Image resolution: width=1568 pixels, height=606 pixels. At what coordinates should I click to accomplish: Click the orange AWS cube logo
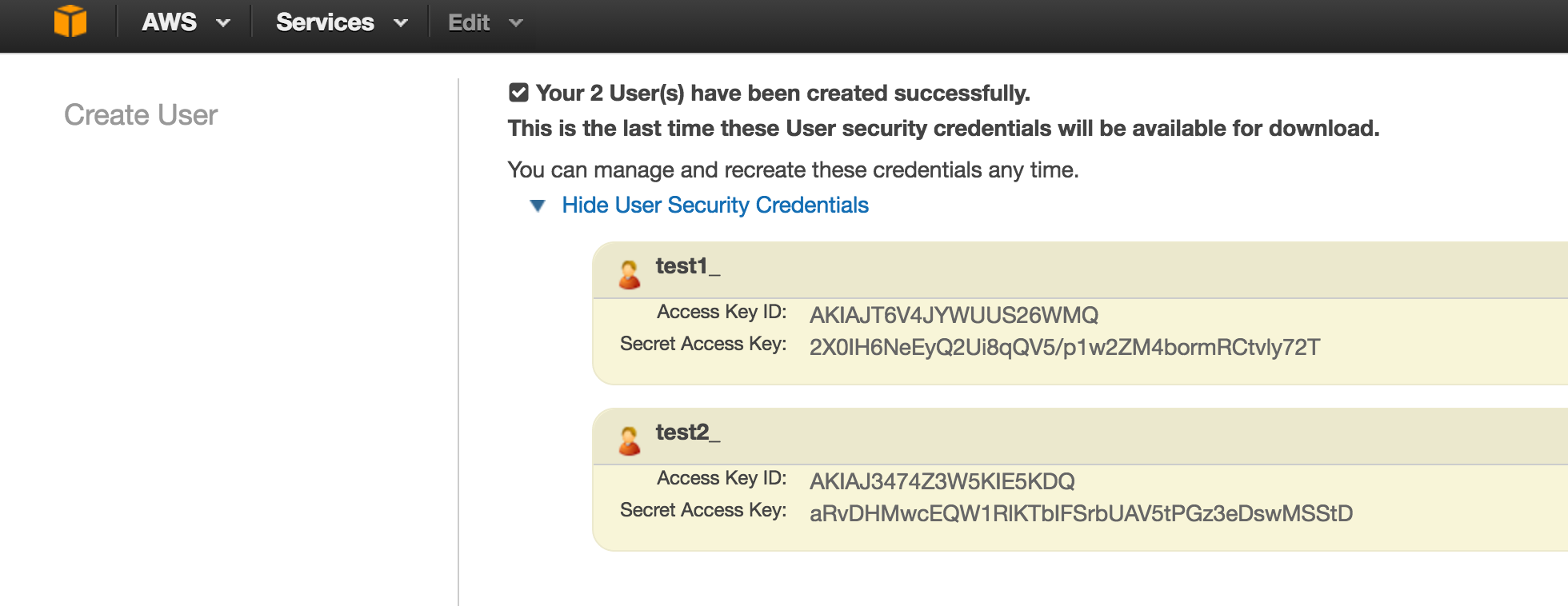click(x=70, y=22)
